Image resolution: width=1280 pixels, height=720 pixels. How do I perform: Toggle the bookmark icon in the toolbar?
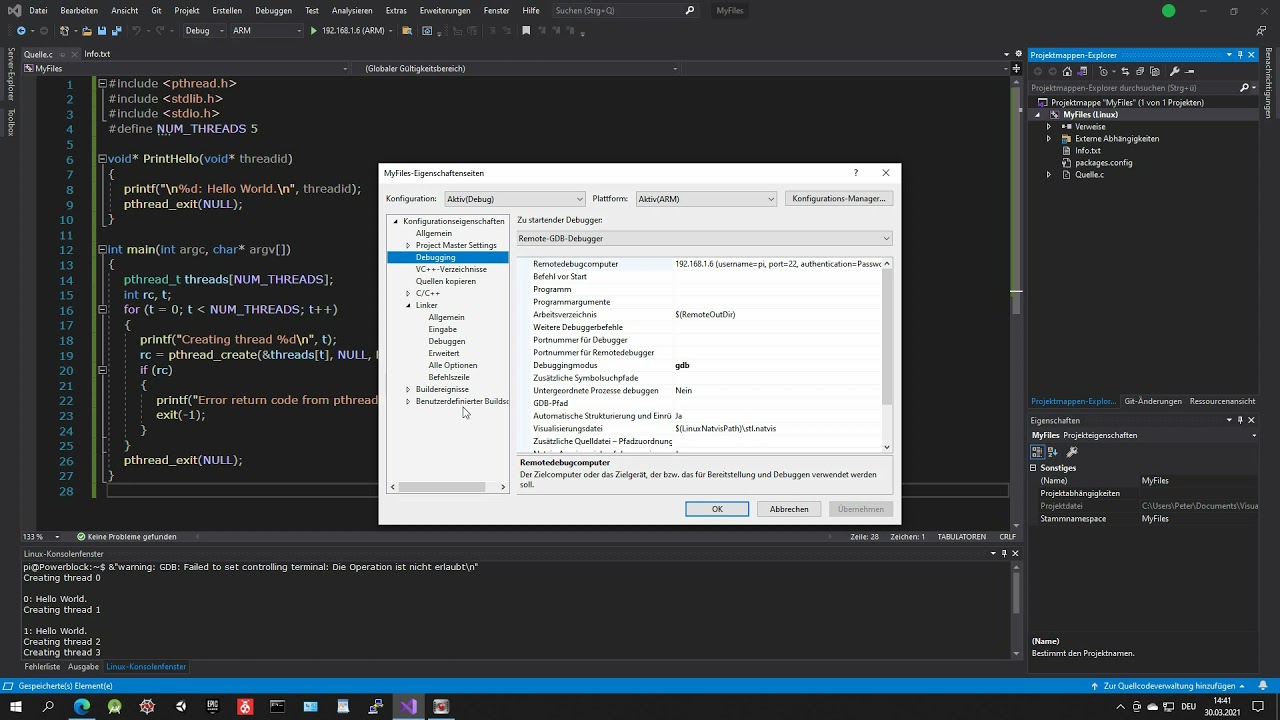pyautogui.click(x=526, y=30)
